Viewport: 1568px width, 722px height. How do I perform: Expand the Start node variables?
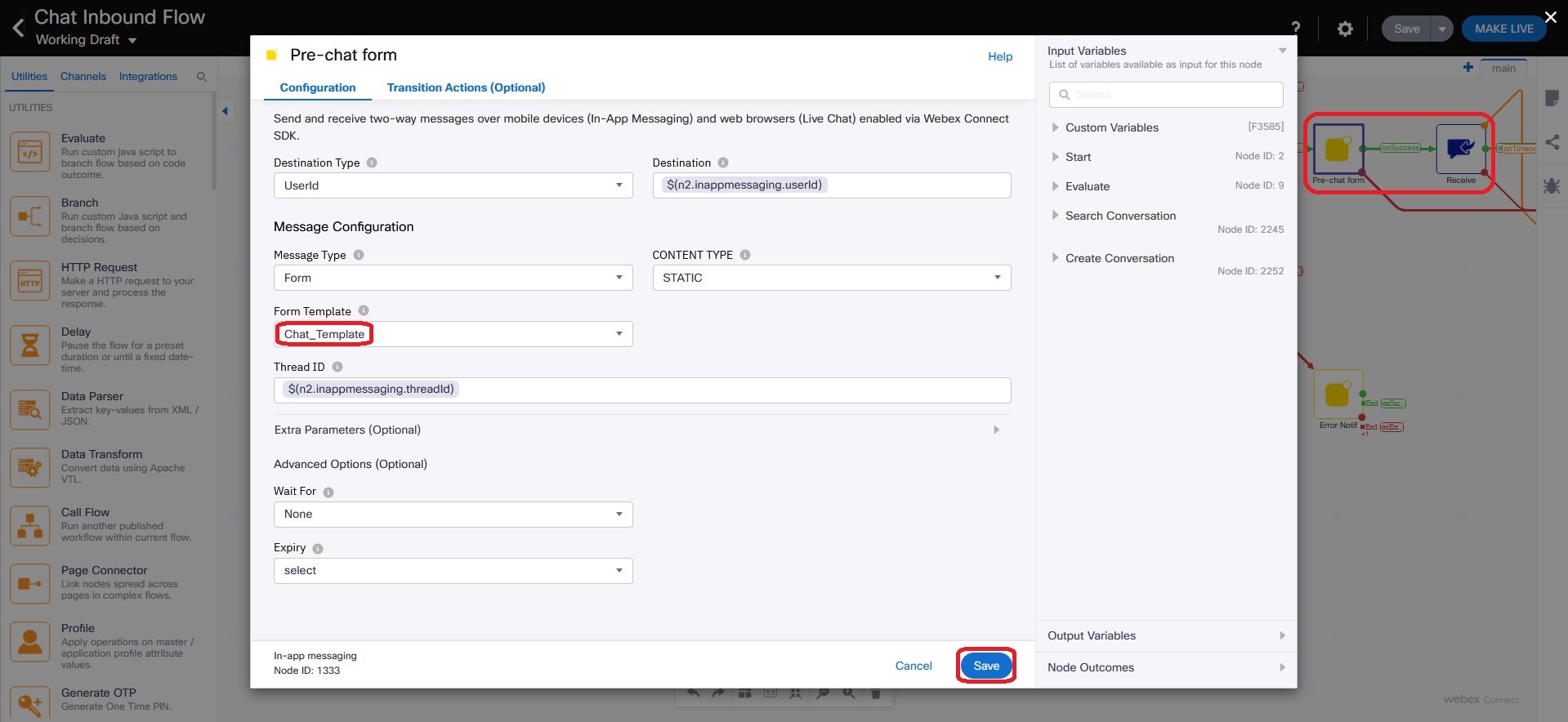click(x=1056, y=157)
